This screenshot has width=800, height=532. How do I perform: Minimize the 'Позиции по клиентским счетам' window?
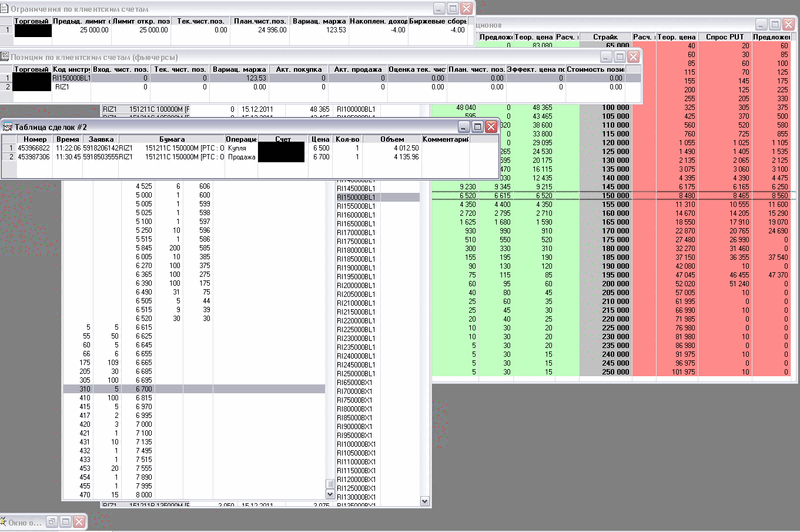[x=606, y=57]
